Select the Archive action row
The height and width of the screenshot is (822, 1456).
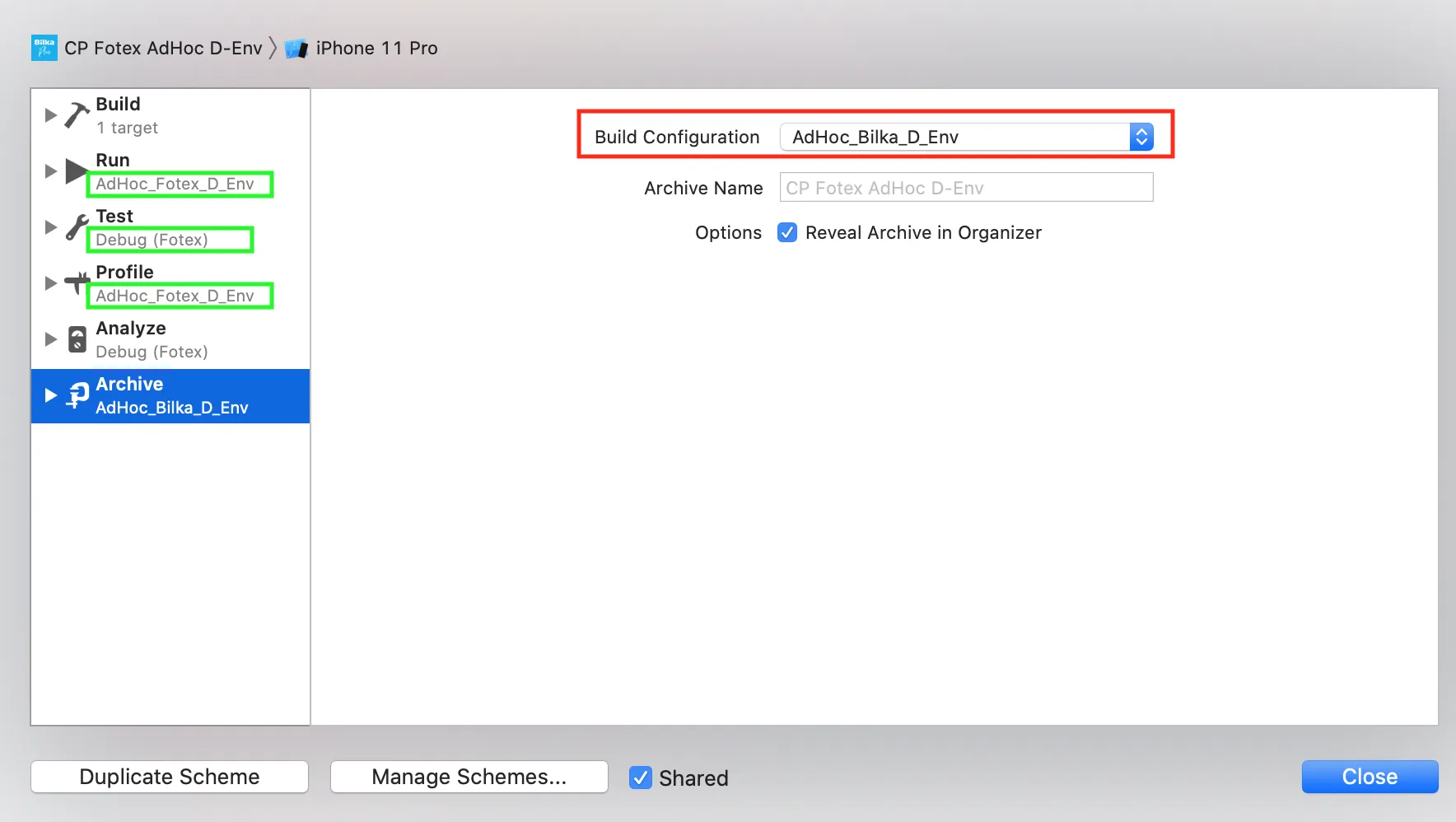170,396
